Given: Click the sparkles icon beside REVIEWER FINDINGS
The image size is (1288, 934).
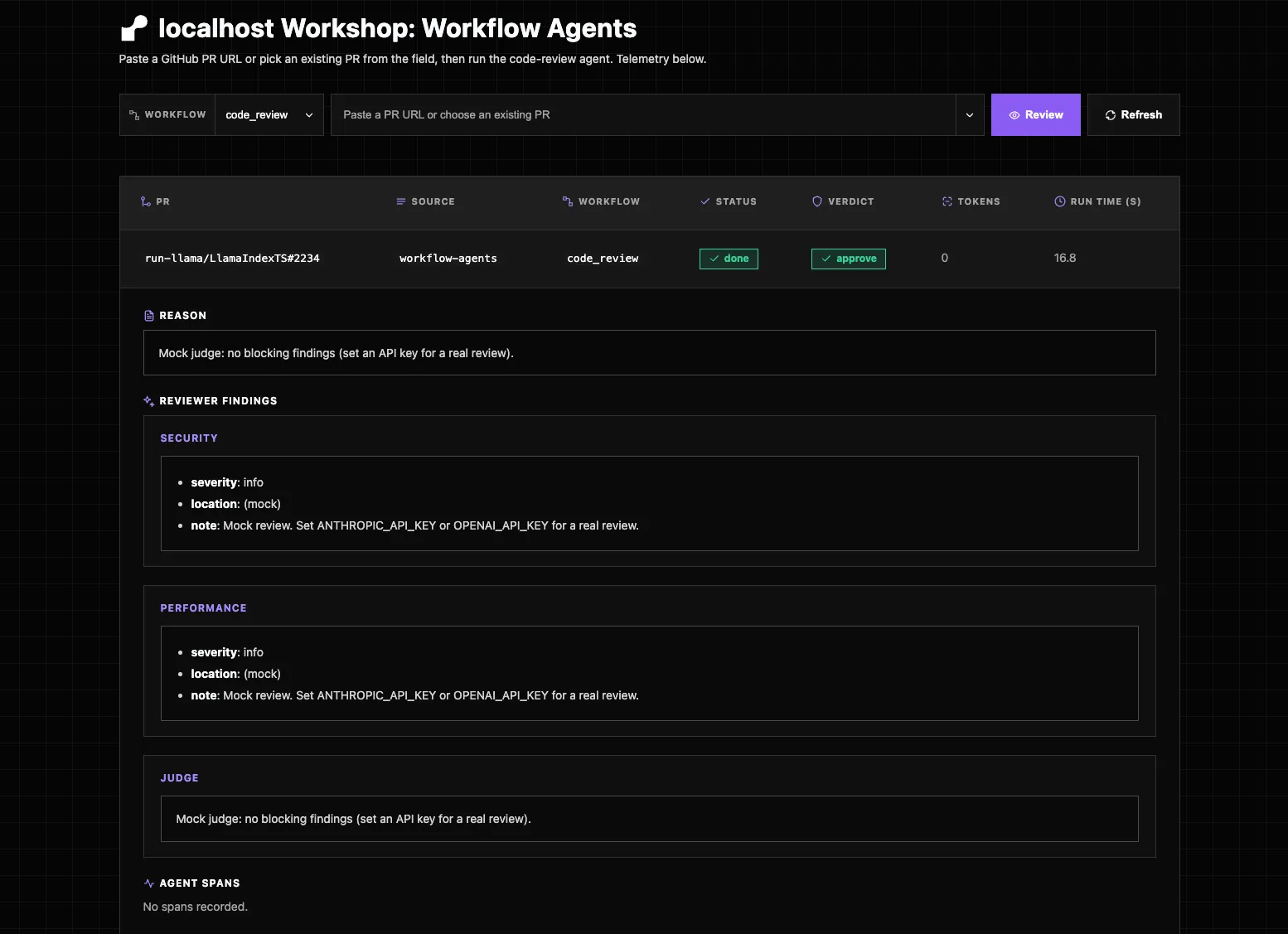Looking at the screenshot, I should point(149,401).
